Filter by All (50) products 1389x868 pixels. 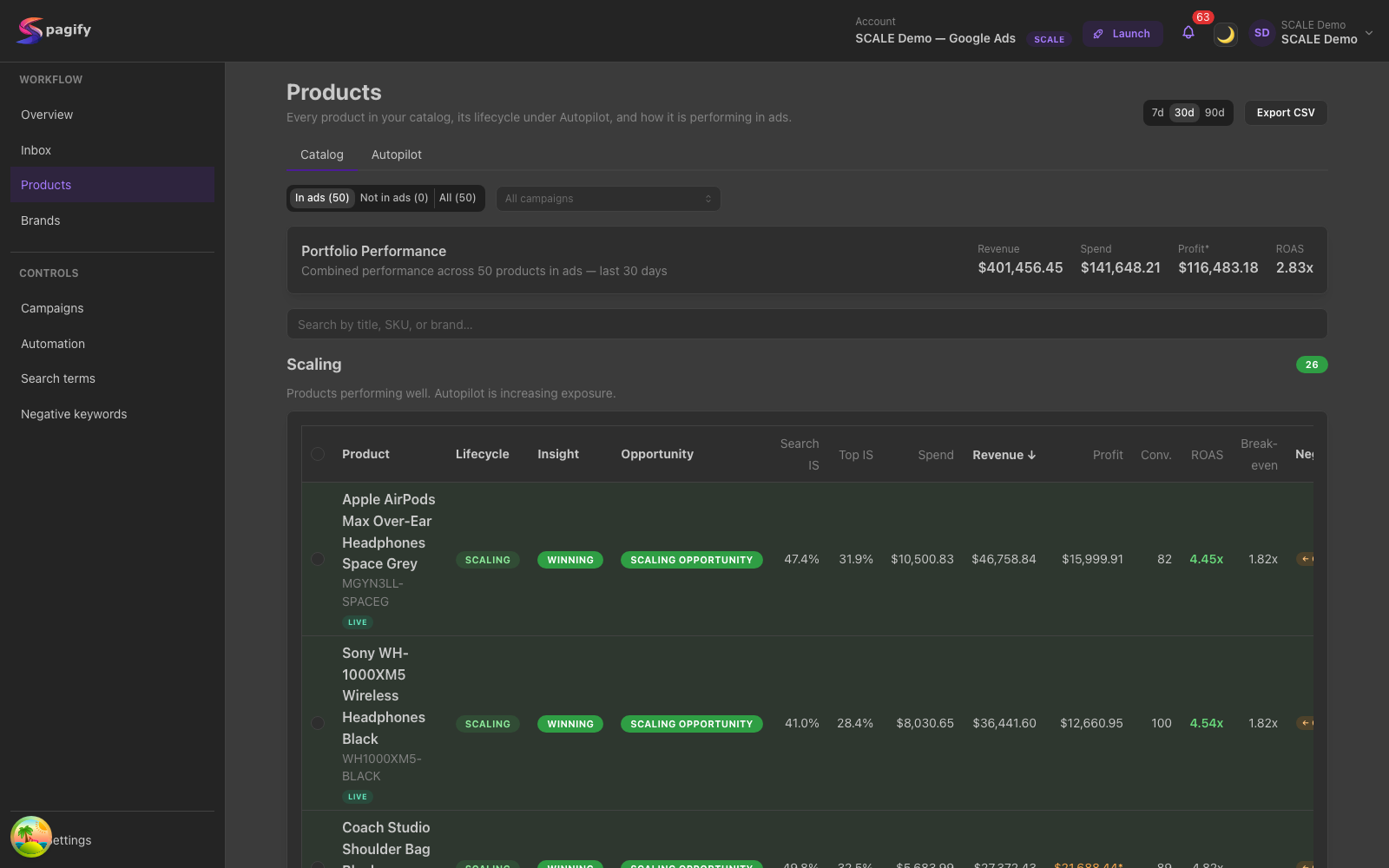coord(458,198)
